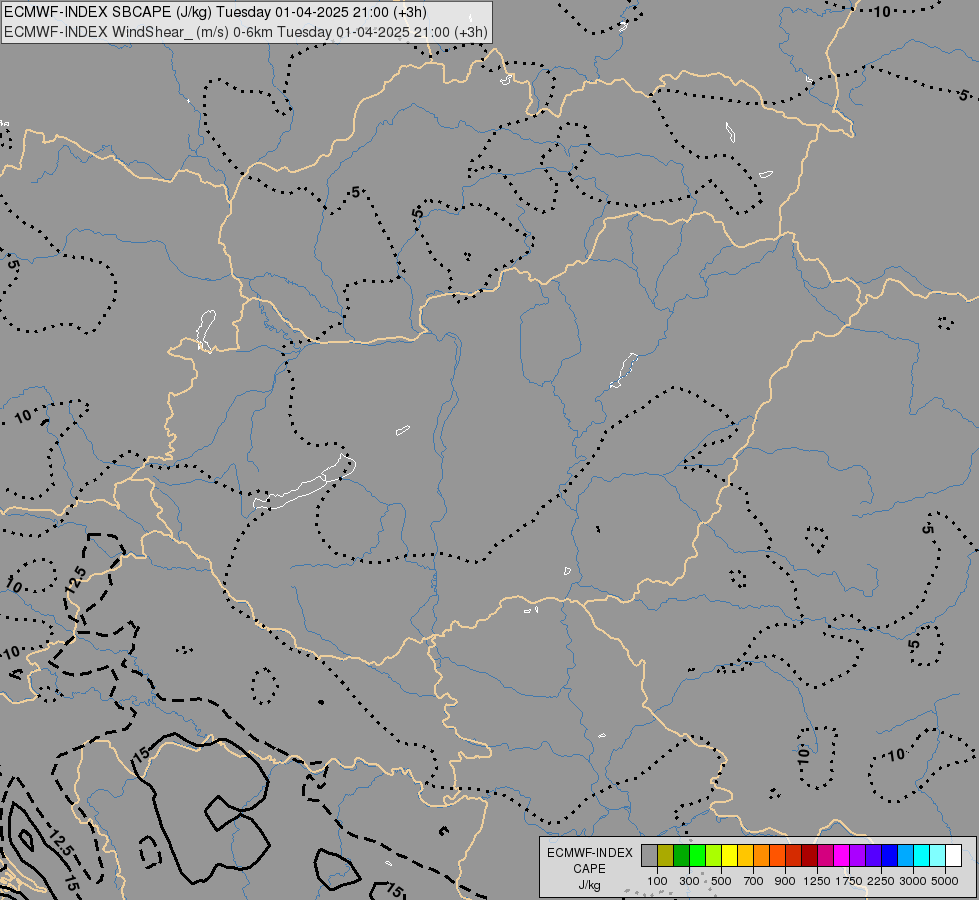Click the word CAPE in the legend
Image resolution: width=979 pixels, height=900 pixels.
[x=589, y=869]
